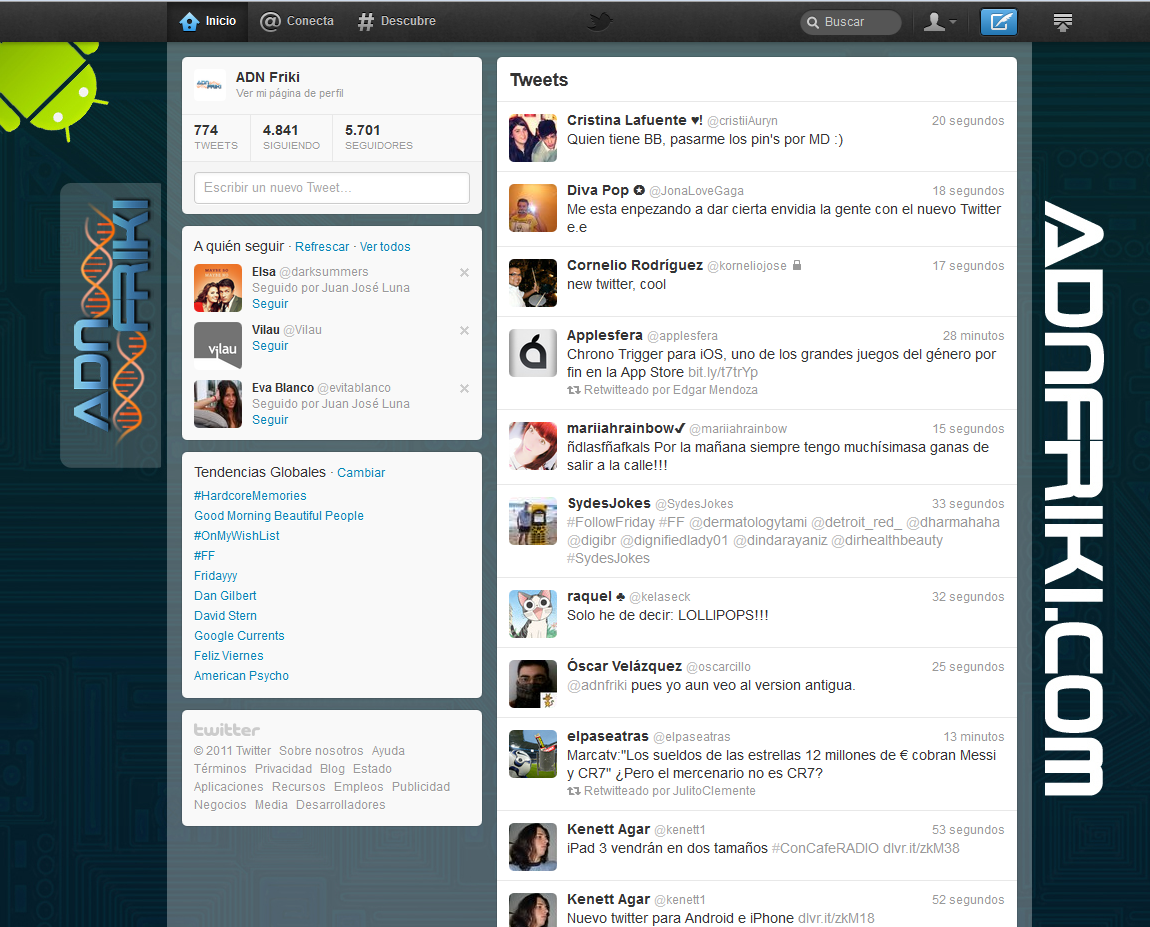Click Eva Blanco's profile picture
The height and width of the screenshot is (927, 1150).
click(x=218, y=404)
